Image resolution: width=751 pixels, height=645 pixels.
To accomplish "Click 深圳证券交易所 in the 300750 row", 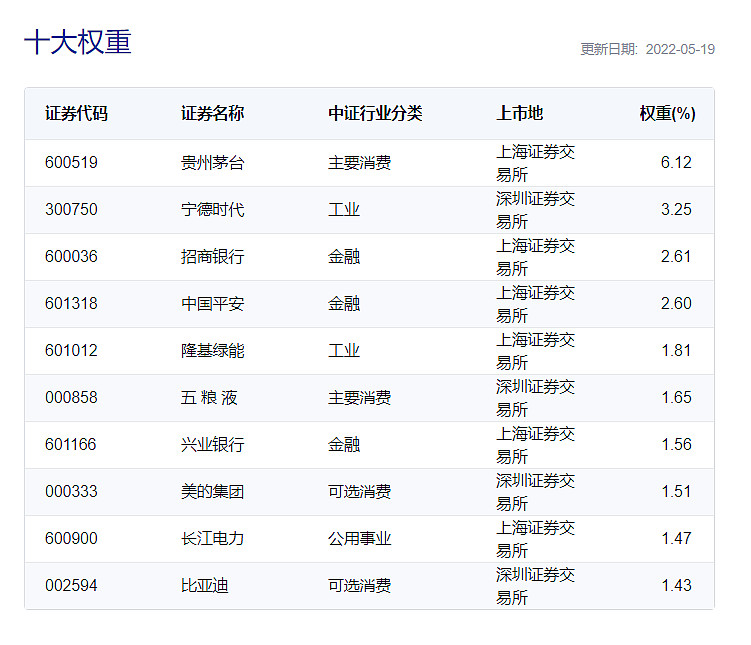I will click(x=535, y=210).
